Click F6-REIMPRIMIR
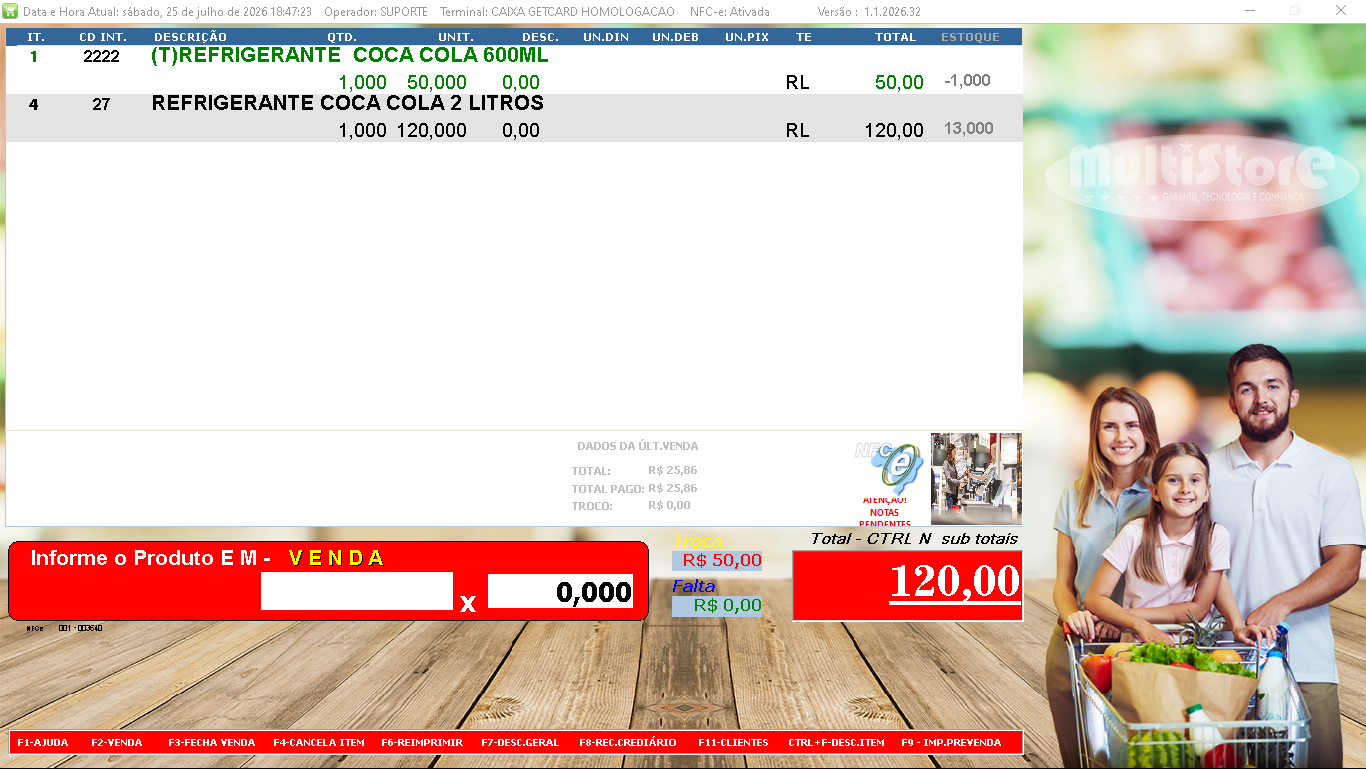Viewport: 1366px width, 769px height. point(422,743)
